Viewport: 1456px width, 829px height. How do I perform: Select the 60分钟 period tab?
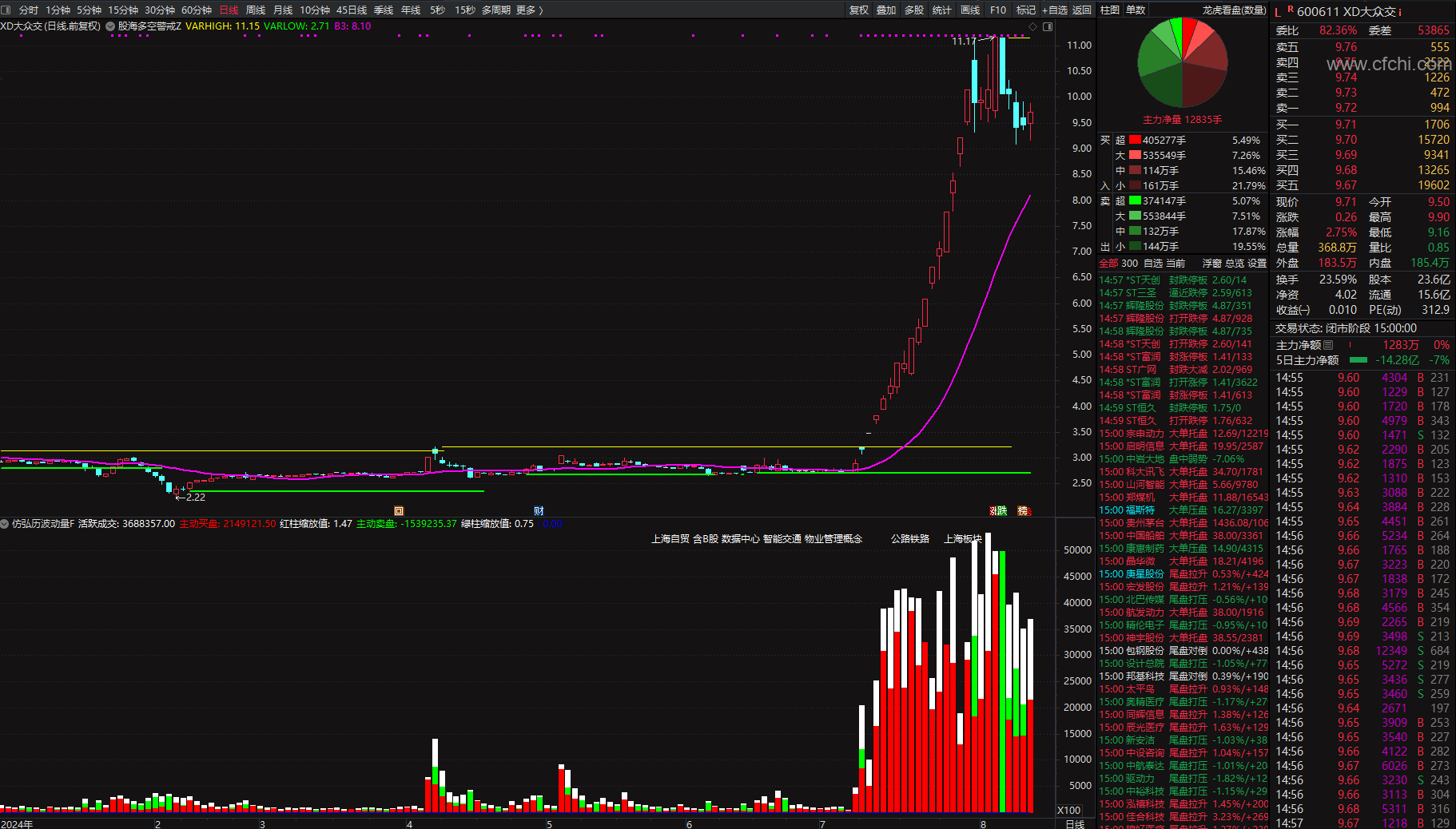[197, 10]
